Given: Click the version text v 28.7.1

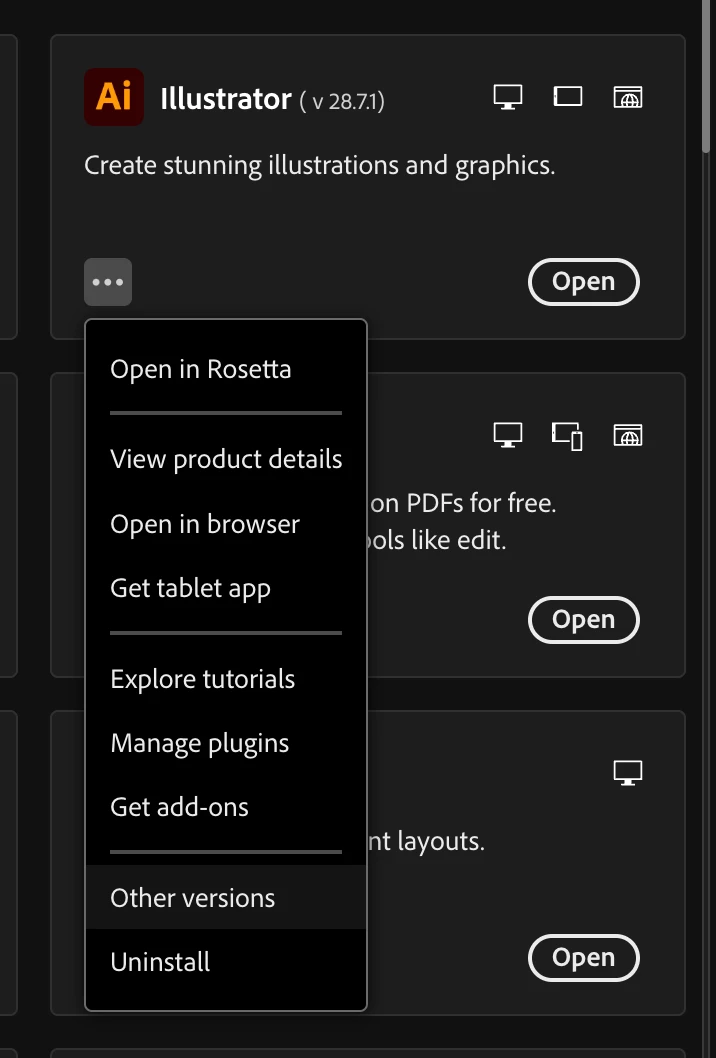Looking at the screenshot, I should (x=342, y=101).
